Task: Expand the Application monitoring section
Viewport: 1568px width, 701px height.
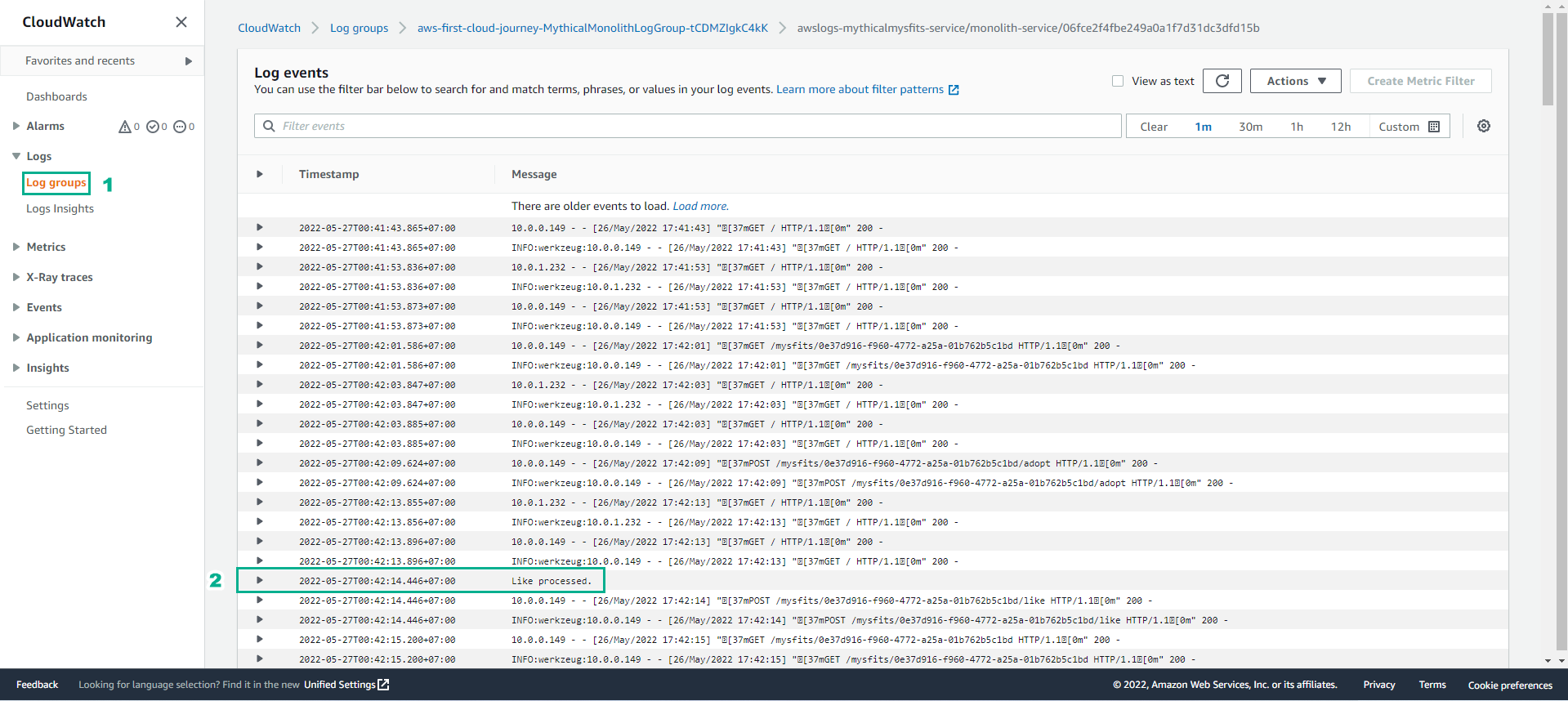Action: pos(16,337)
